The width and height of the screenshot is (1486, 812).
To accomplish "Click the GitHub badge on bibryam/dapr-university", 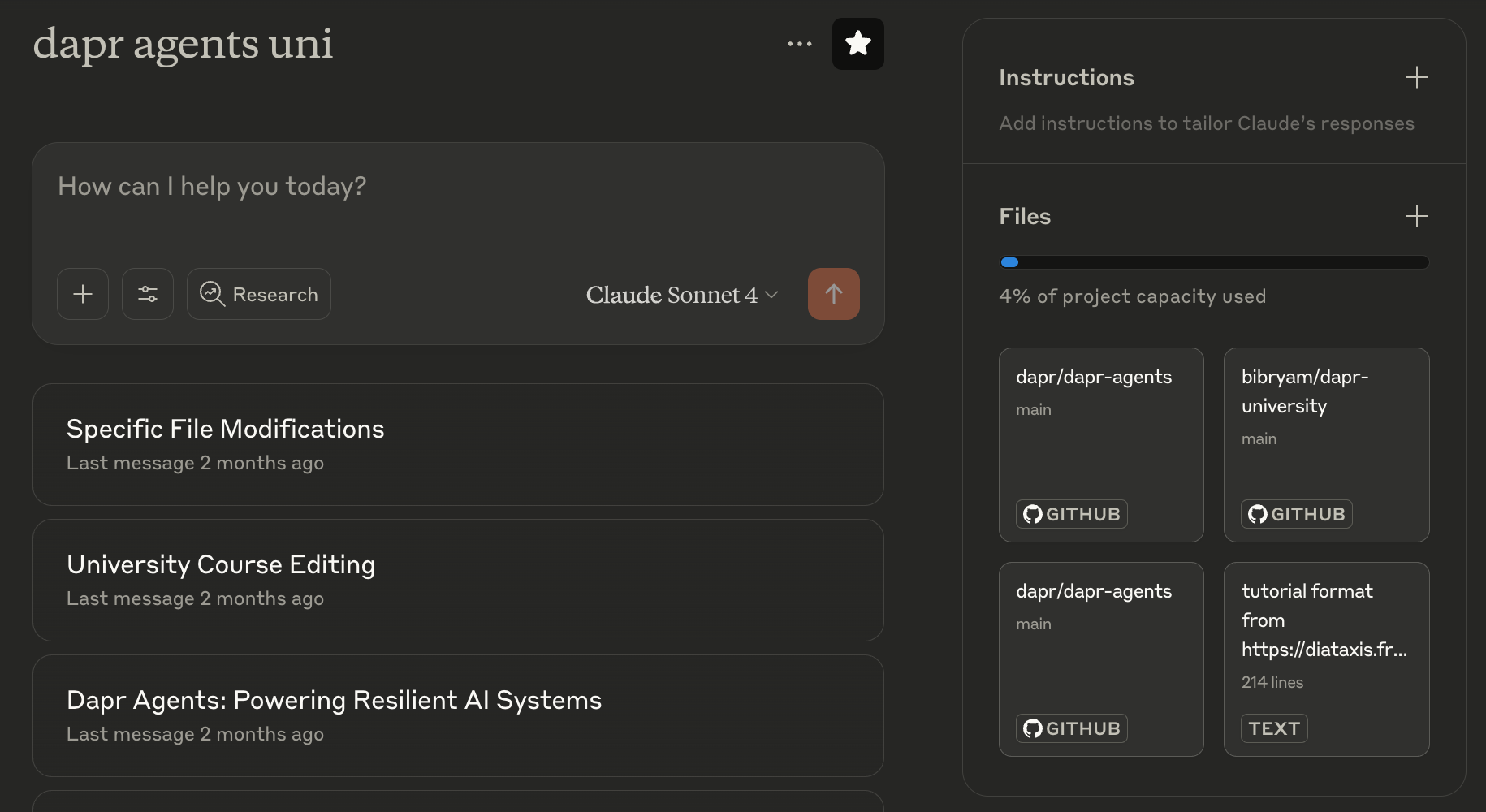I will 1296,514.
